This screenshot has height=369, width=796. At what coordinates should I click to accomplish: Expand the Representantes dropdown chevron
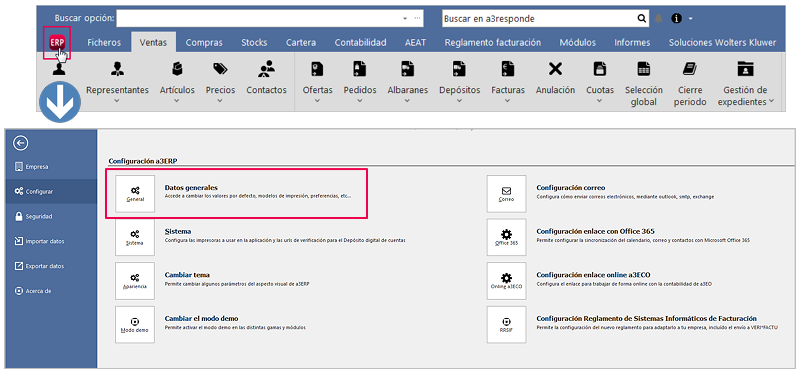pyautogui.click(x=117, y=100)
